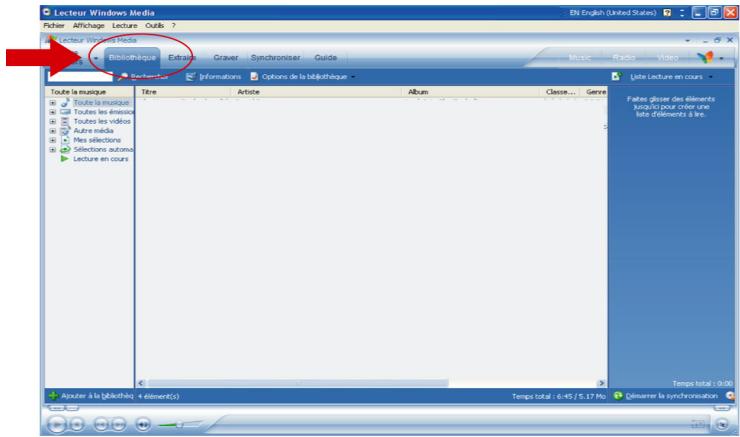Viewport: 740px width, 437px height.
Task: Click the icon right of Démarrer la synchronisation
Action: click(x=730, y=395)
